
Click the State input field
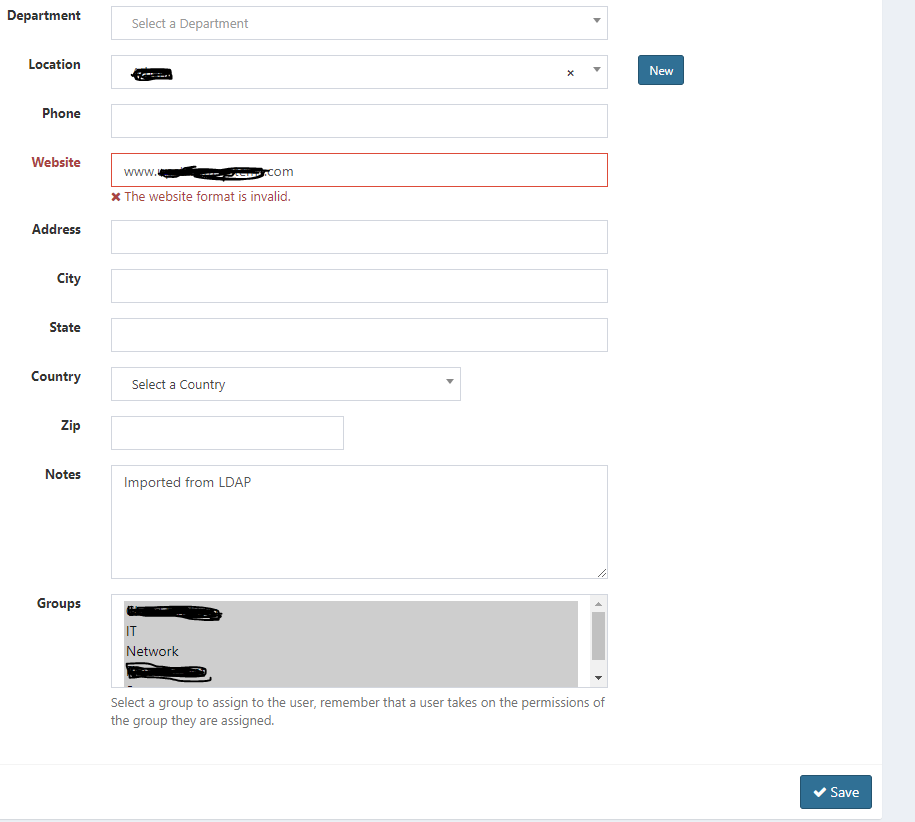click(x=359, y=334)
